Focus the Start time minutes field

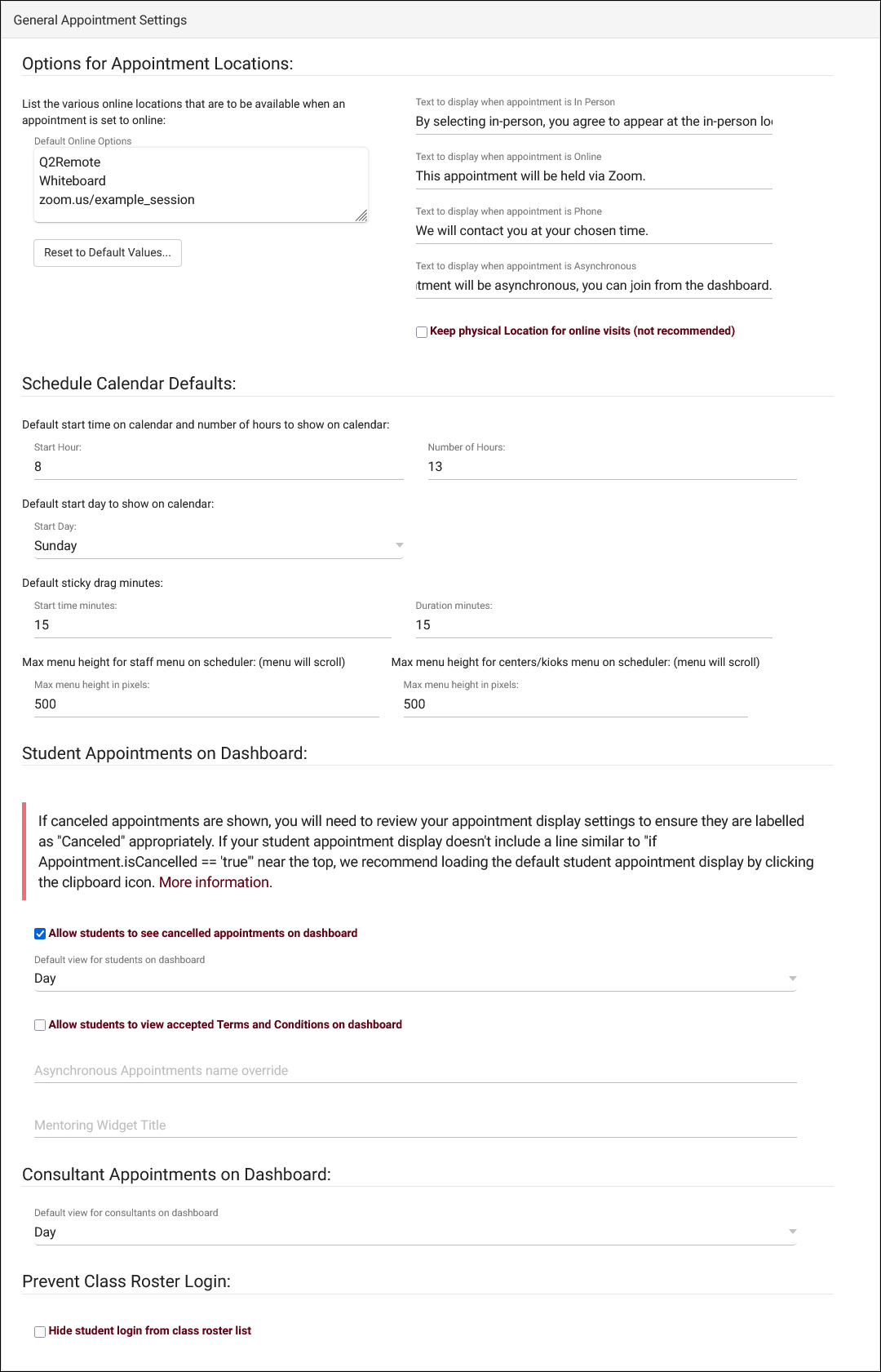tap(212, 625)
